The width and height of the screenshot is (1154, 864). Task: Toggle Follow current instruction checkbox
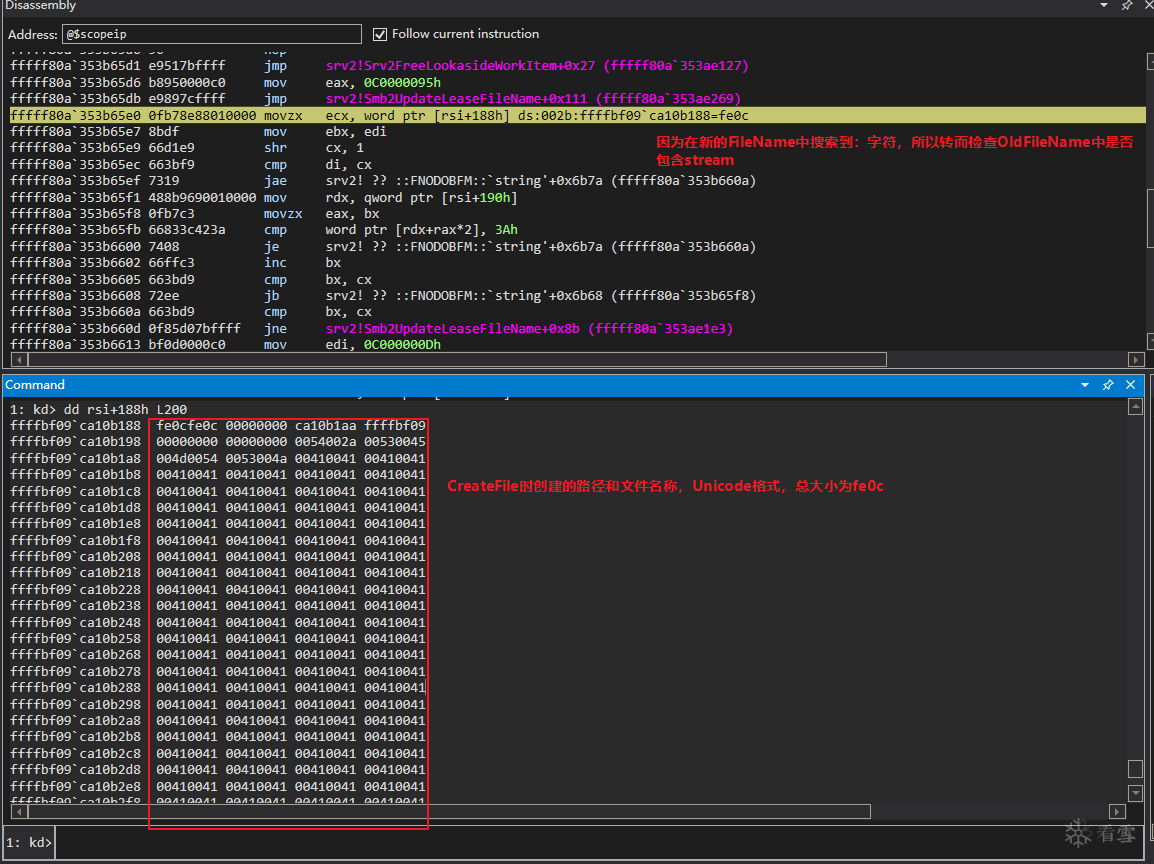(380, 34)
